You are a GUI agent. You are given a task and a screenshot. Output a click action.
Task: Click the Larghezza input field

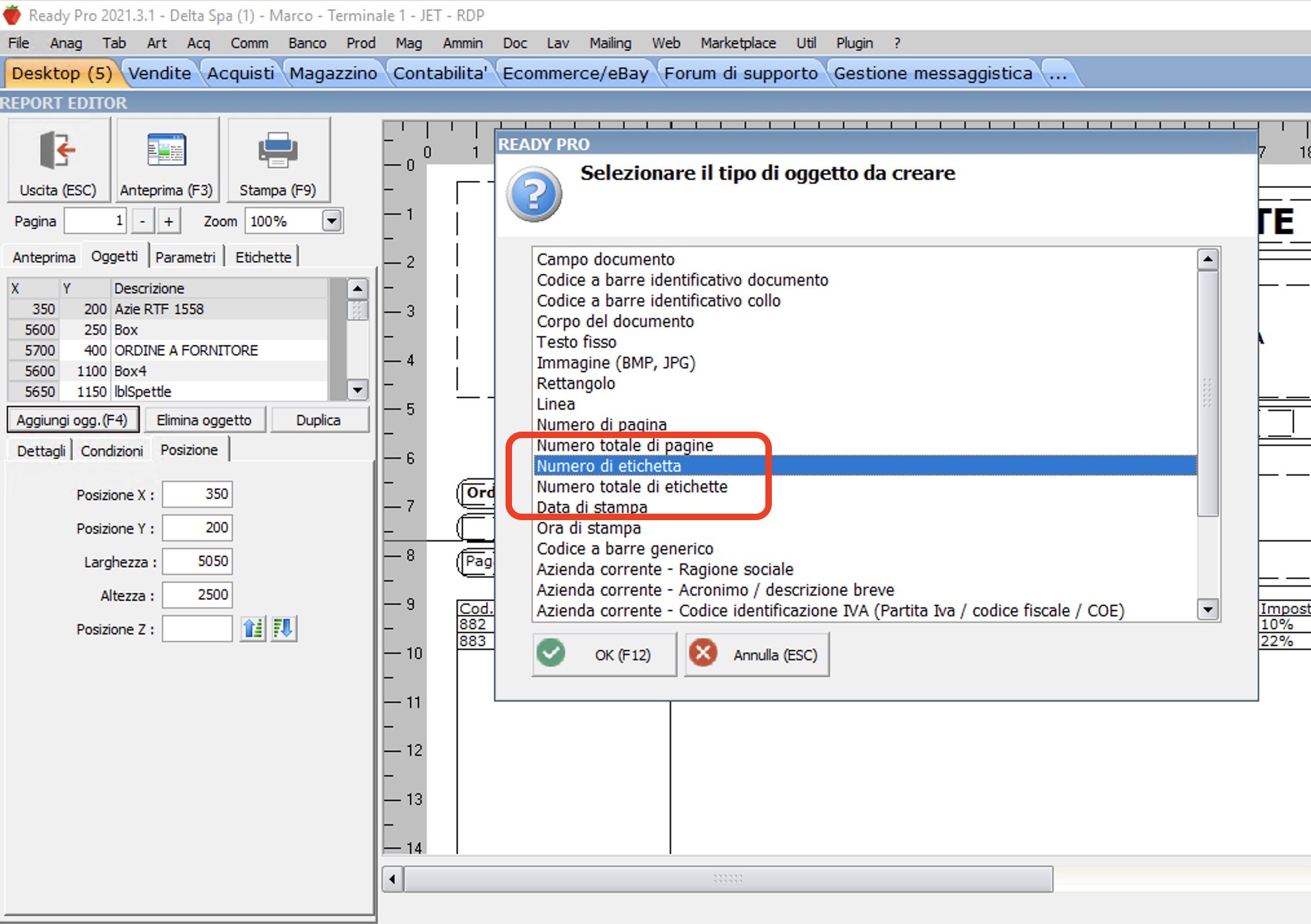[x=197, y=562]
